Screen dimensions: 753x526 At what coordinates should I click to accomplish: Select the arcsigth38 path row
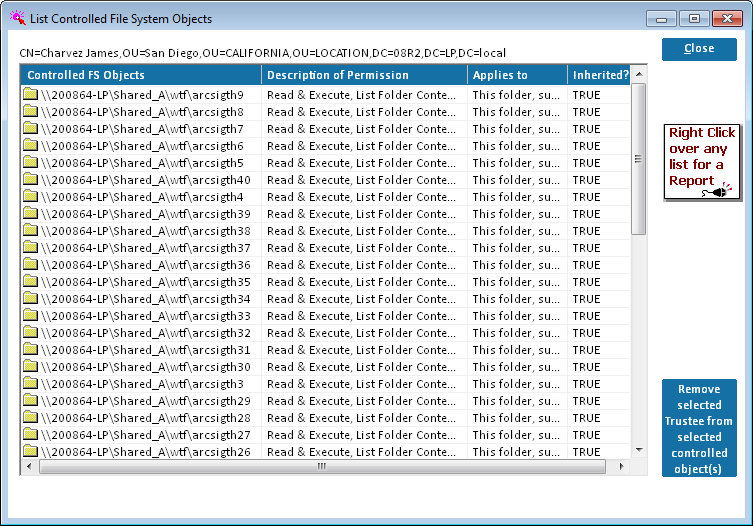tap(146, 231)
